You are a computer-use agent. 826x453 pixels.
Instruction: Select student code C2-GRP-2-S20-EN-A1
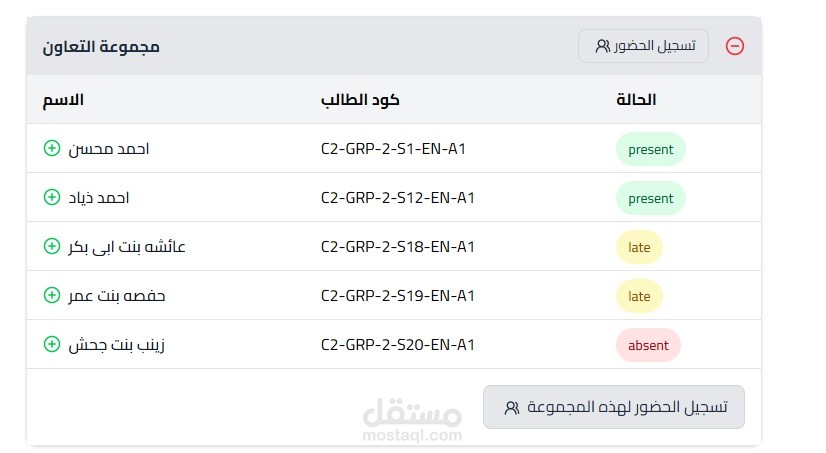point(398,345)
